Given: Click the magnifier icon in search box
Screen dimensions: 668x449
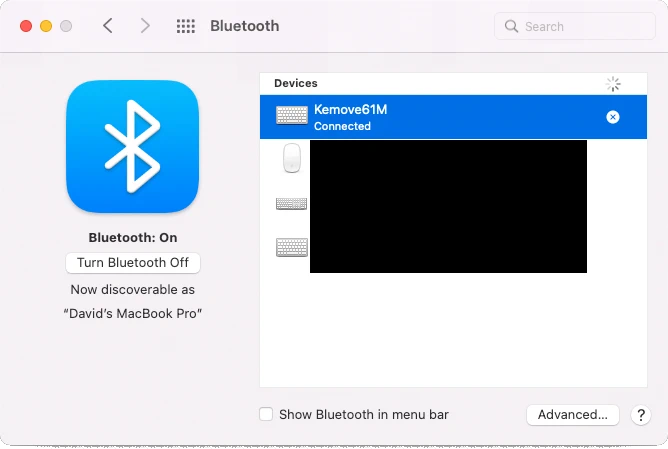Looking at the screenshot, I should pyautogui.click(x=512, y=26).
